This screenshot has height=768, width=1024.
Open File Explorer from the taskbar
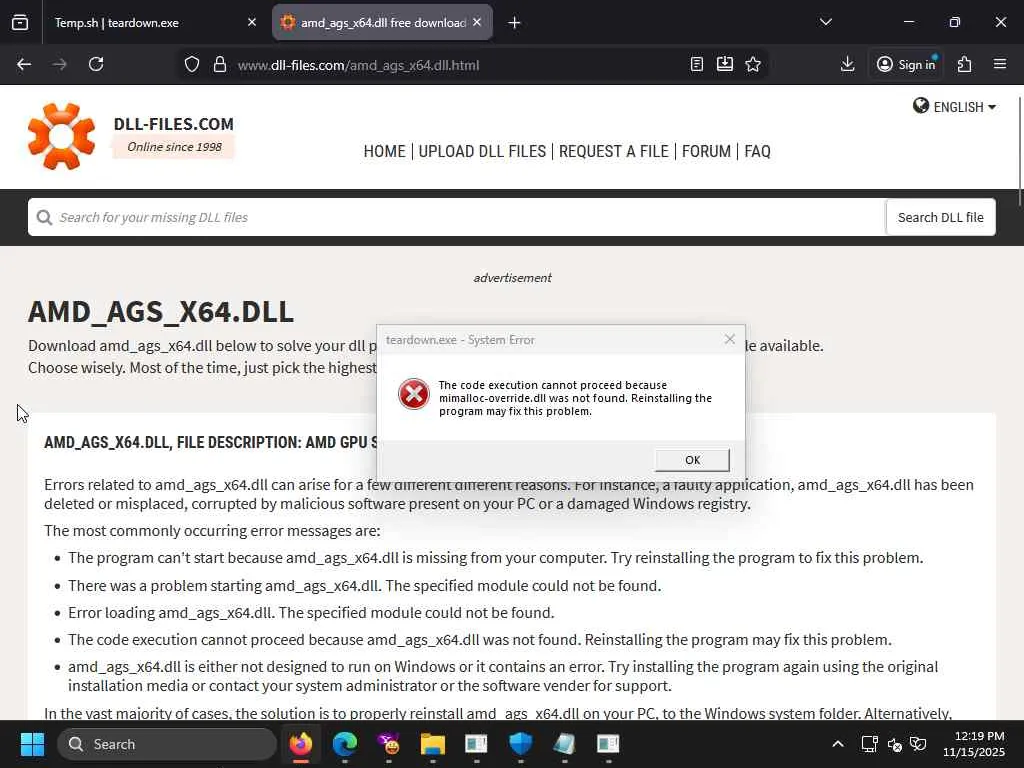(432, 744)
